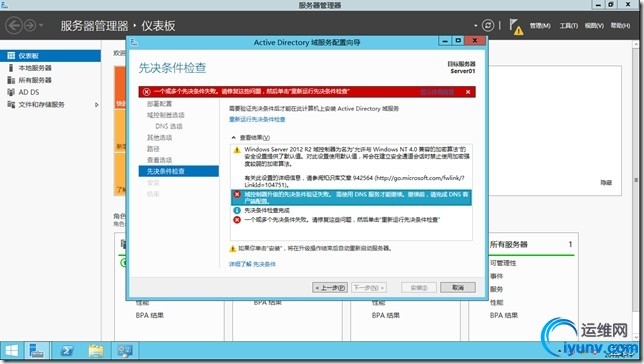Open the Windows Start button
The height and width of the screenshot is (364, 644).
[12, 351]
